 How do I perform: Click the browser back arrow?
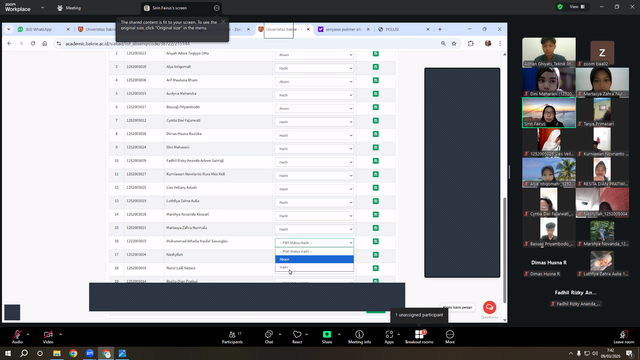[9, 43]
